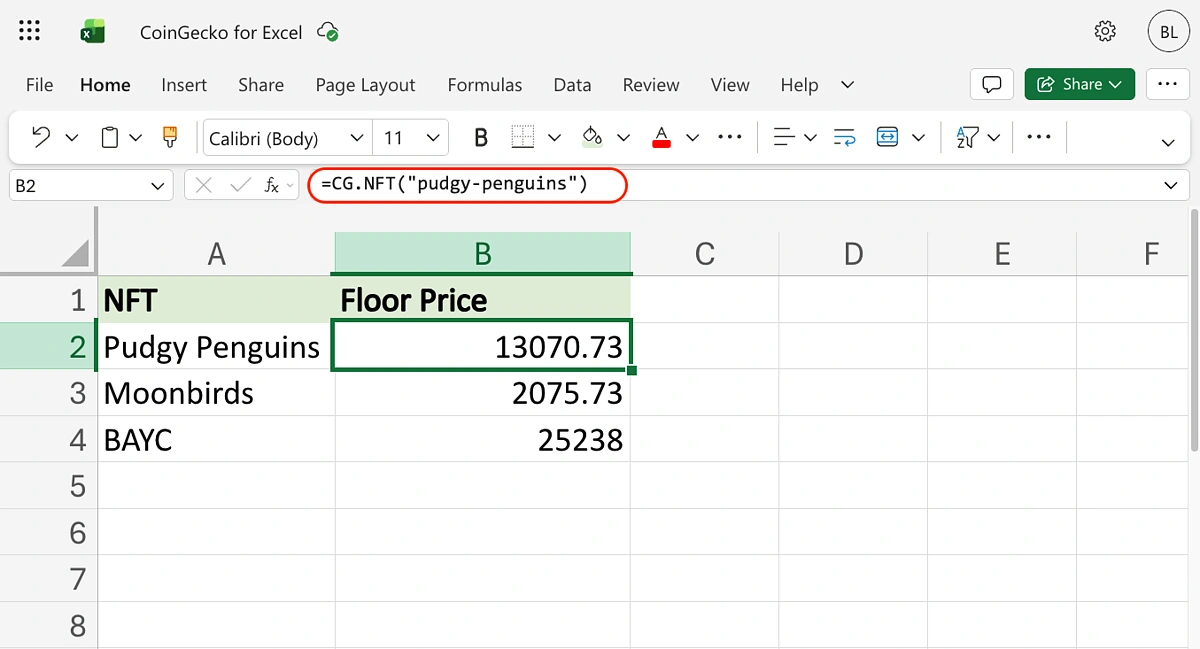Expand the ribbon display options chevron
Screen dimensions: 1200x649
(x=1168, y=143)
